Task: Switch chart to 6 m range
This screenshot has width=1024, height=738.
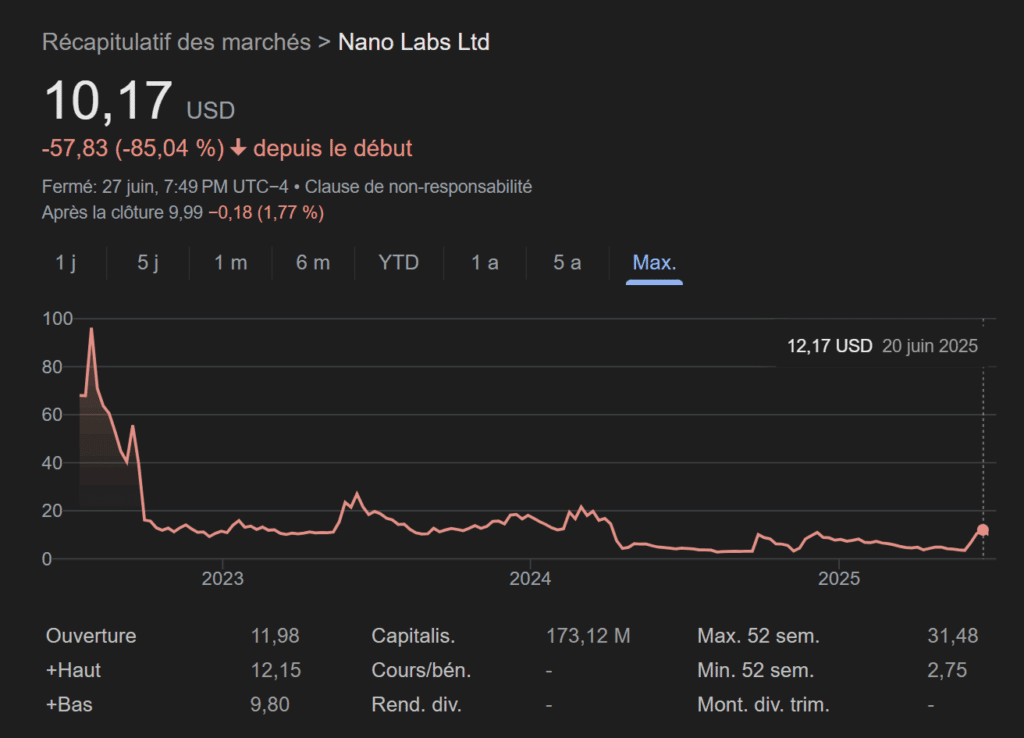Action: (313, 263)
